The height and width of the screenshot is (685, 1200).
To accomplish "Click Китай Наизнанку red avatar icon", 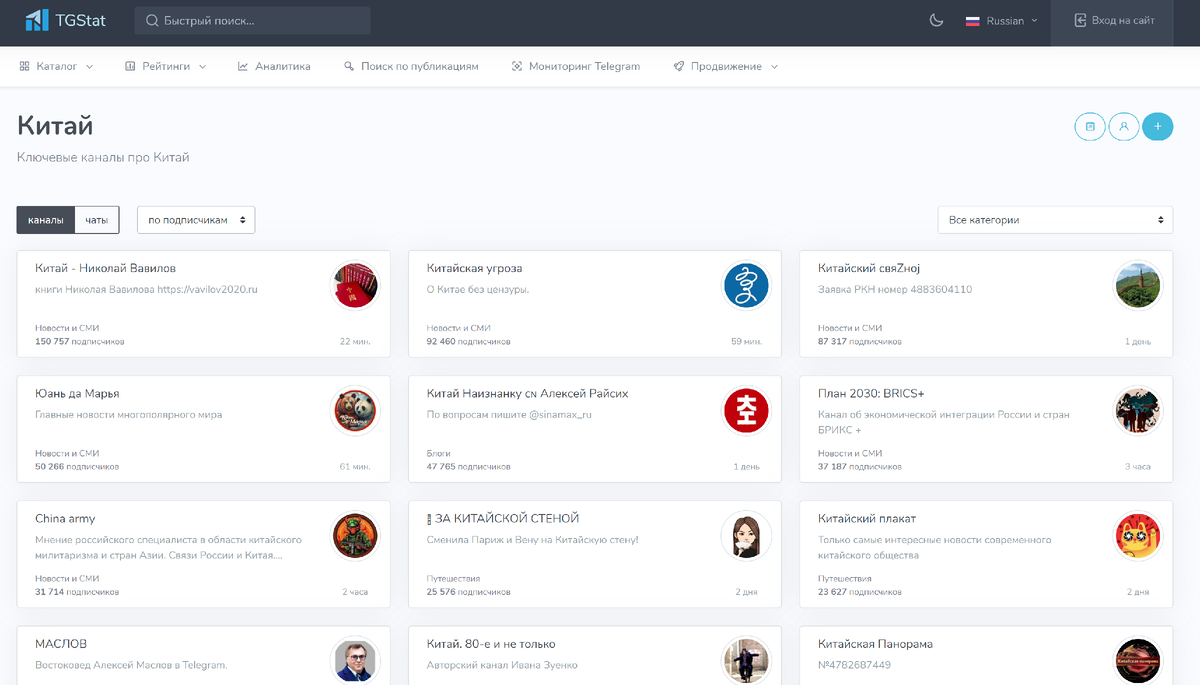I will [746, 411].
